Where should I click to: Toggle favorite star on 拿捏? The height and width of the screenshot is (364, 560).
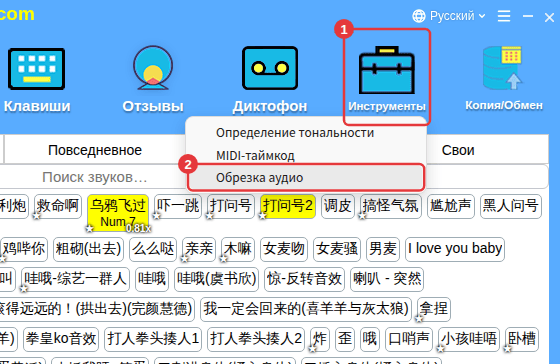pos(419,319)
